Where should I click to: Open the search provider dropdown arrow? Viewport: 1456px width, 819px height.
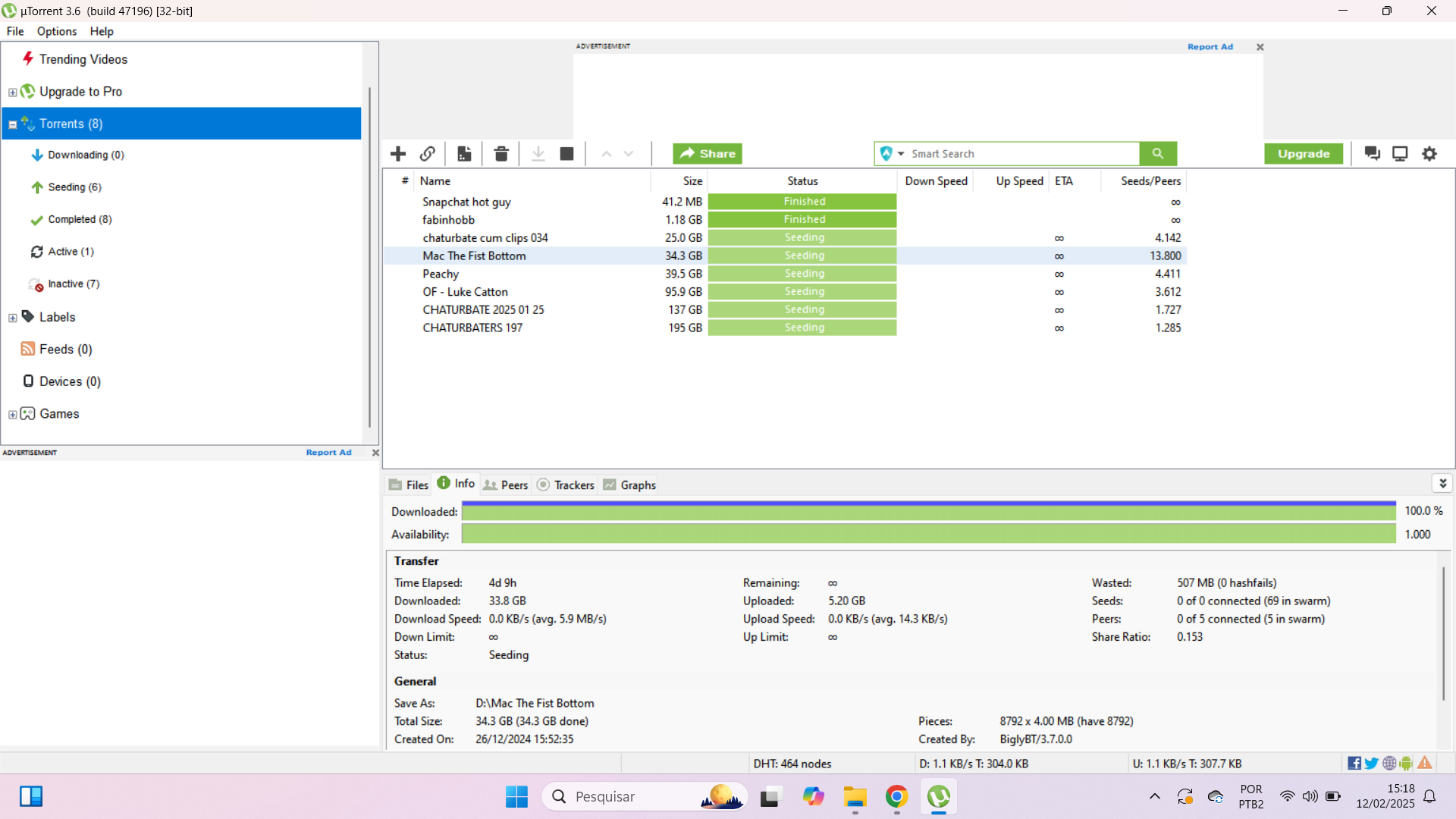click(901, 154)
